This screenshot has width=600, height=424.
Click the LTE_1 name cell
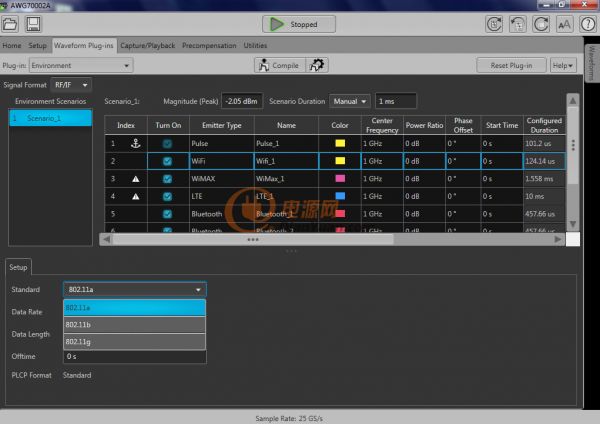pos(286,196)
